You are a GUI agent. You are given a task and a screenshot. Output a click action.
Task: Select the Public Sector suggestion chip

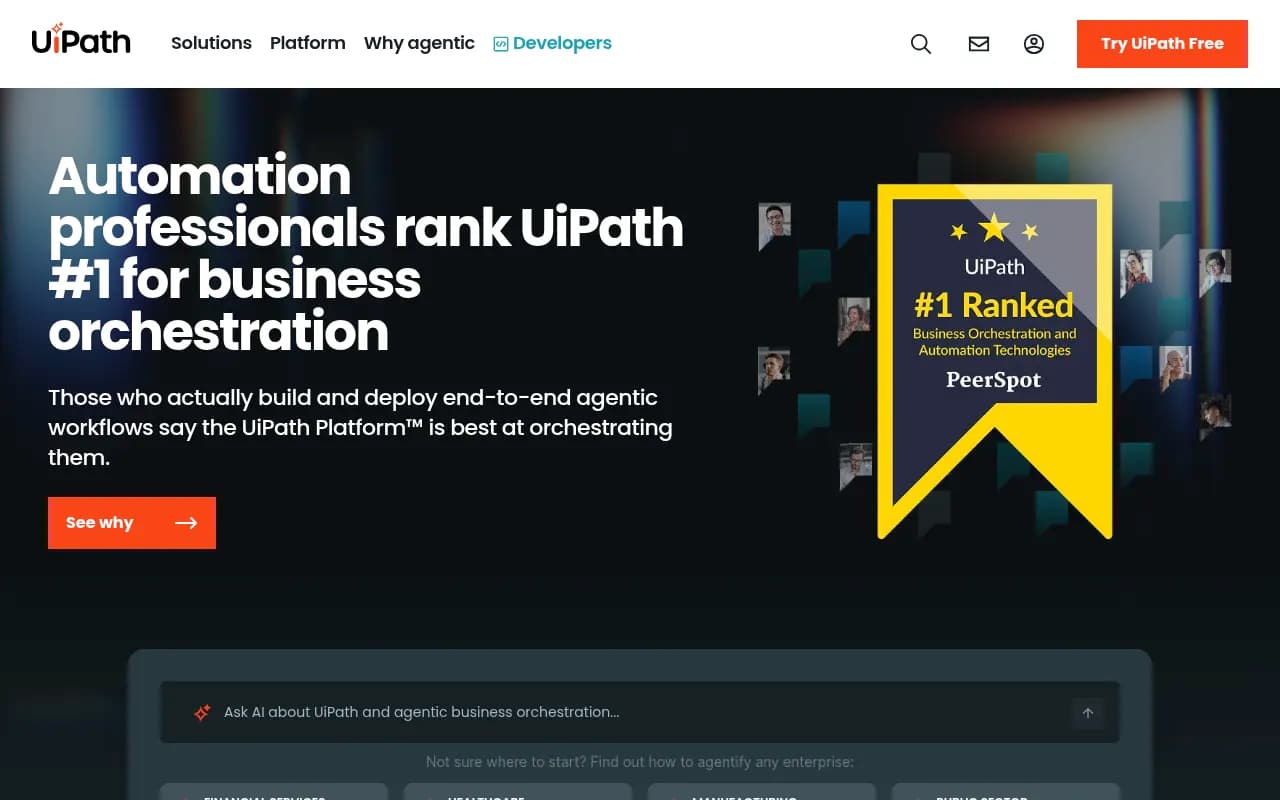coord(1006,795)
